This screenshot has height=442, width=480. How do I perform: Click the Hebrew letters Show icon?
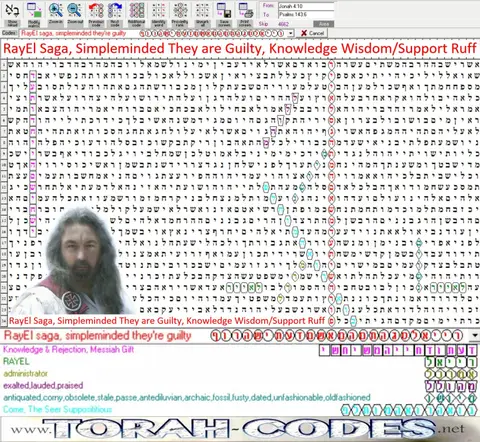click(13, 14)
